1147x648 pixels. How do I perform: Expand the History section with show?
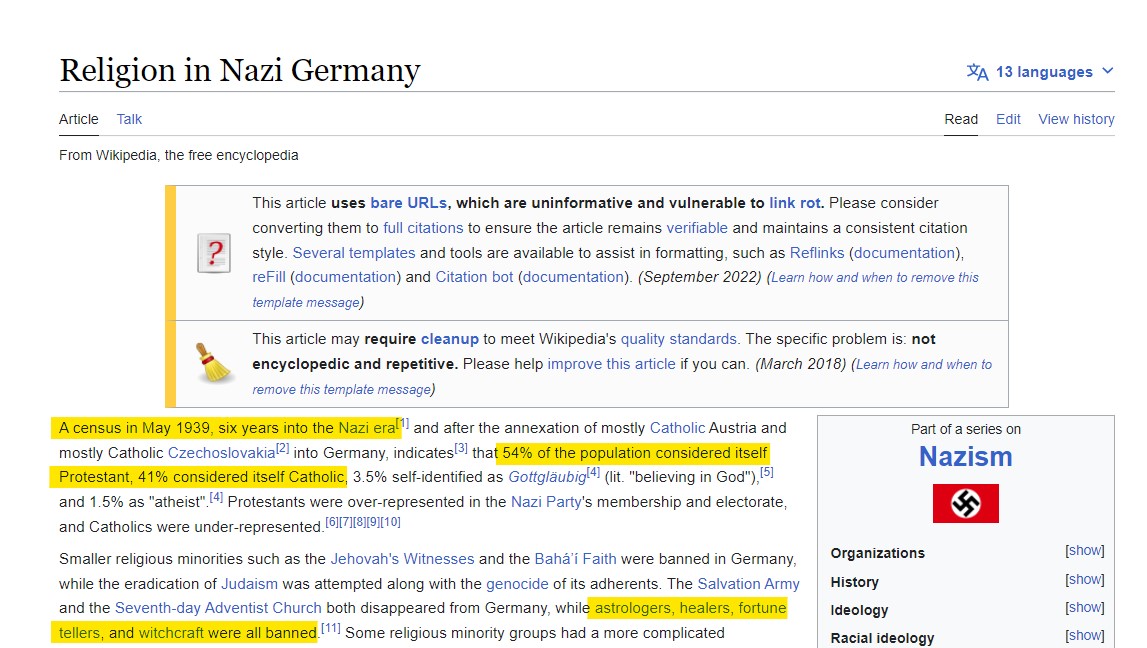[1085, 580]
